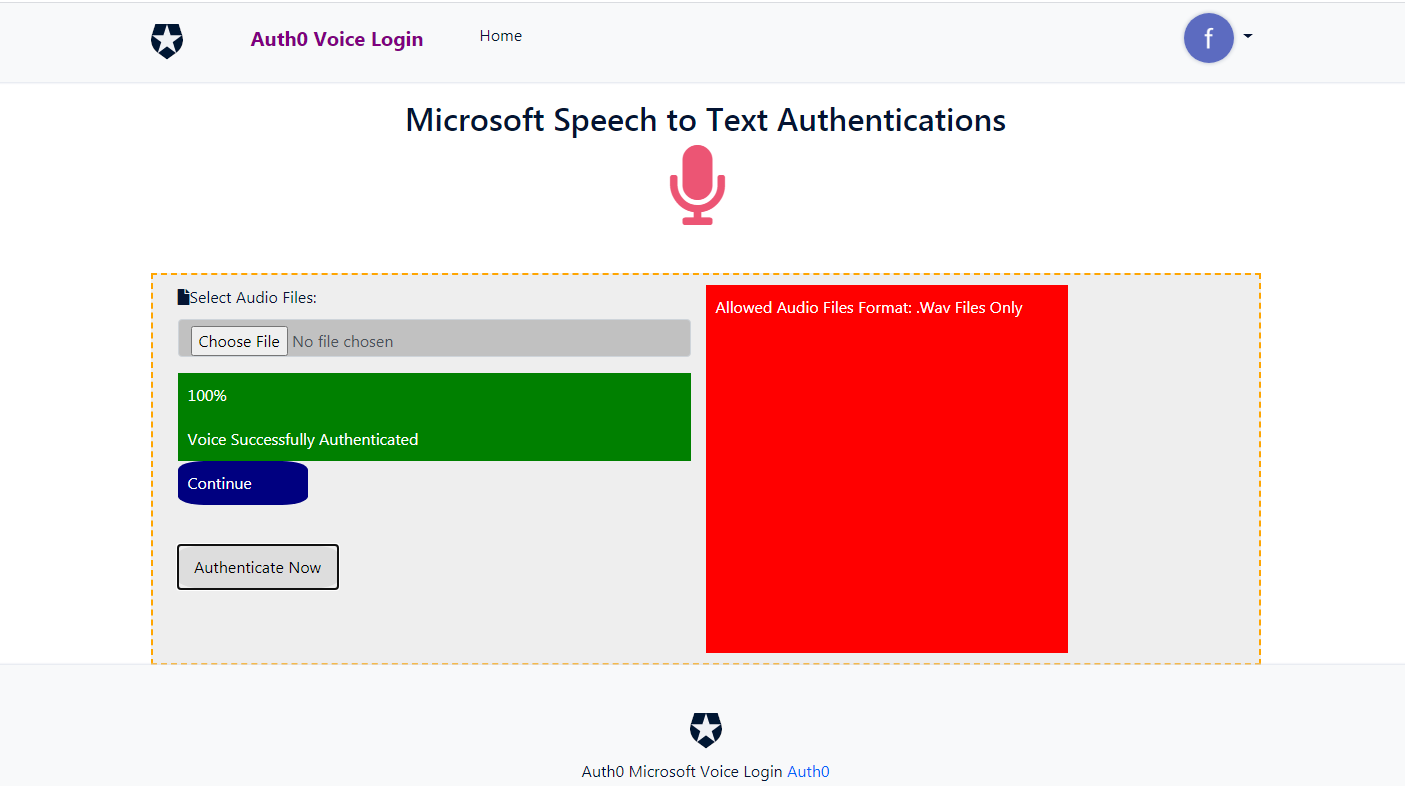This screenshot has width=1405, height=786.
Task: Click the 'Auth0 Microsoft Voice Login' footer text
Action: [x=682, y=771]
